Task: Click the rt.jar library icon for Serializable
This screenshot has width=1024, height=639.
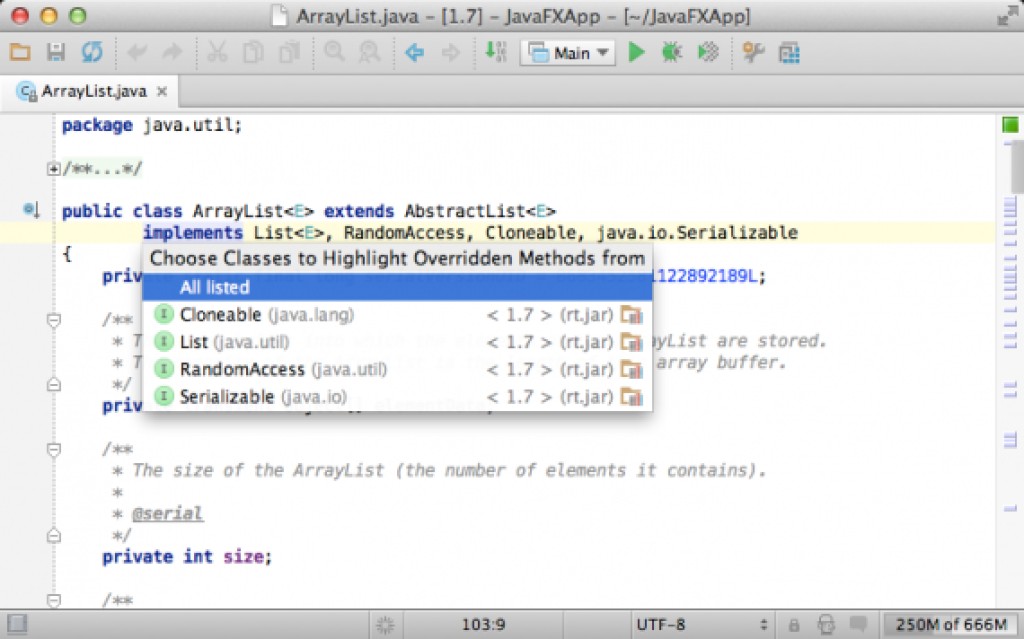Action: (632, 397)
